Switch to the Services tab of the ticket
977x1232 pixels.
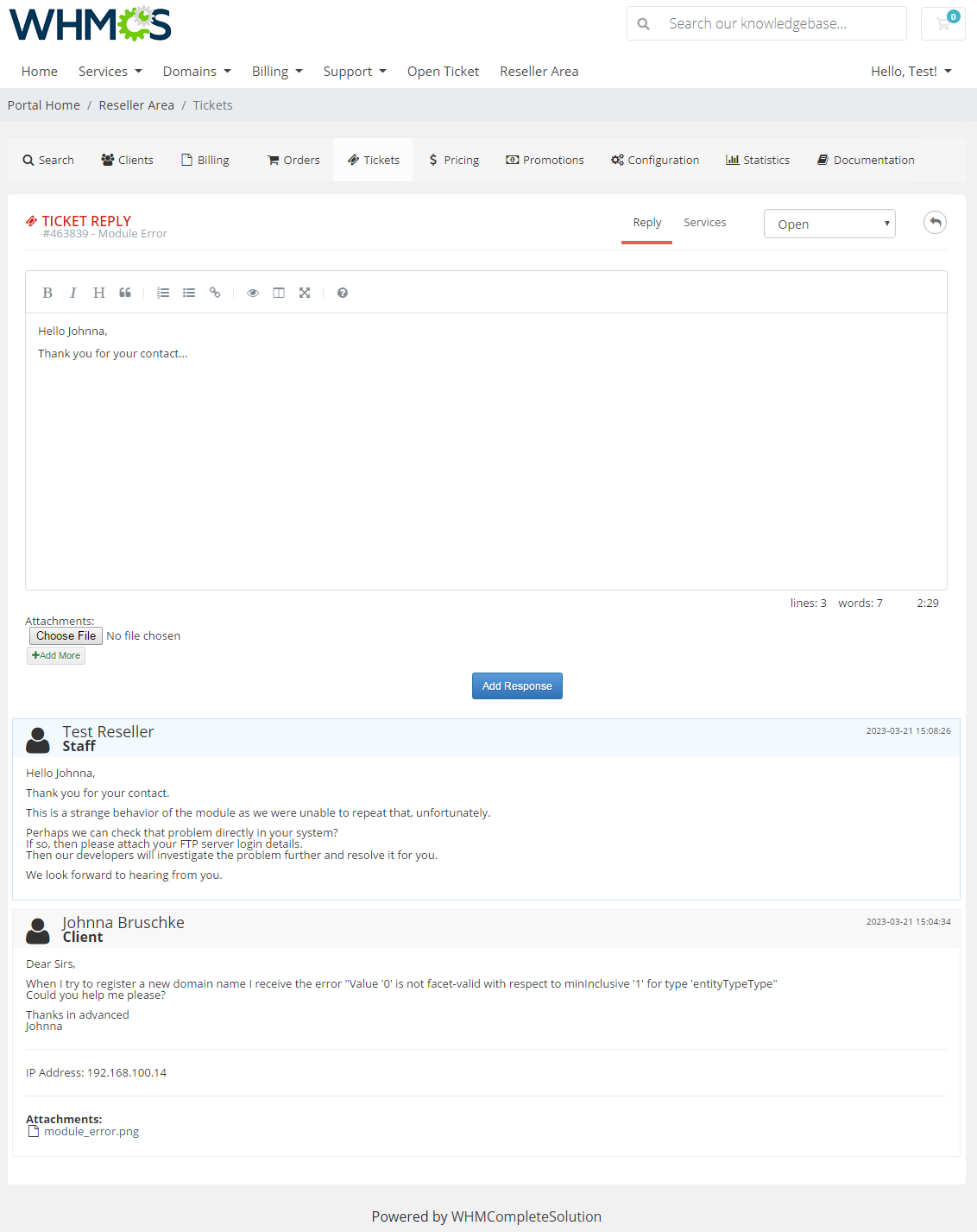(704, 223)
